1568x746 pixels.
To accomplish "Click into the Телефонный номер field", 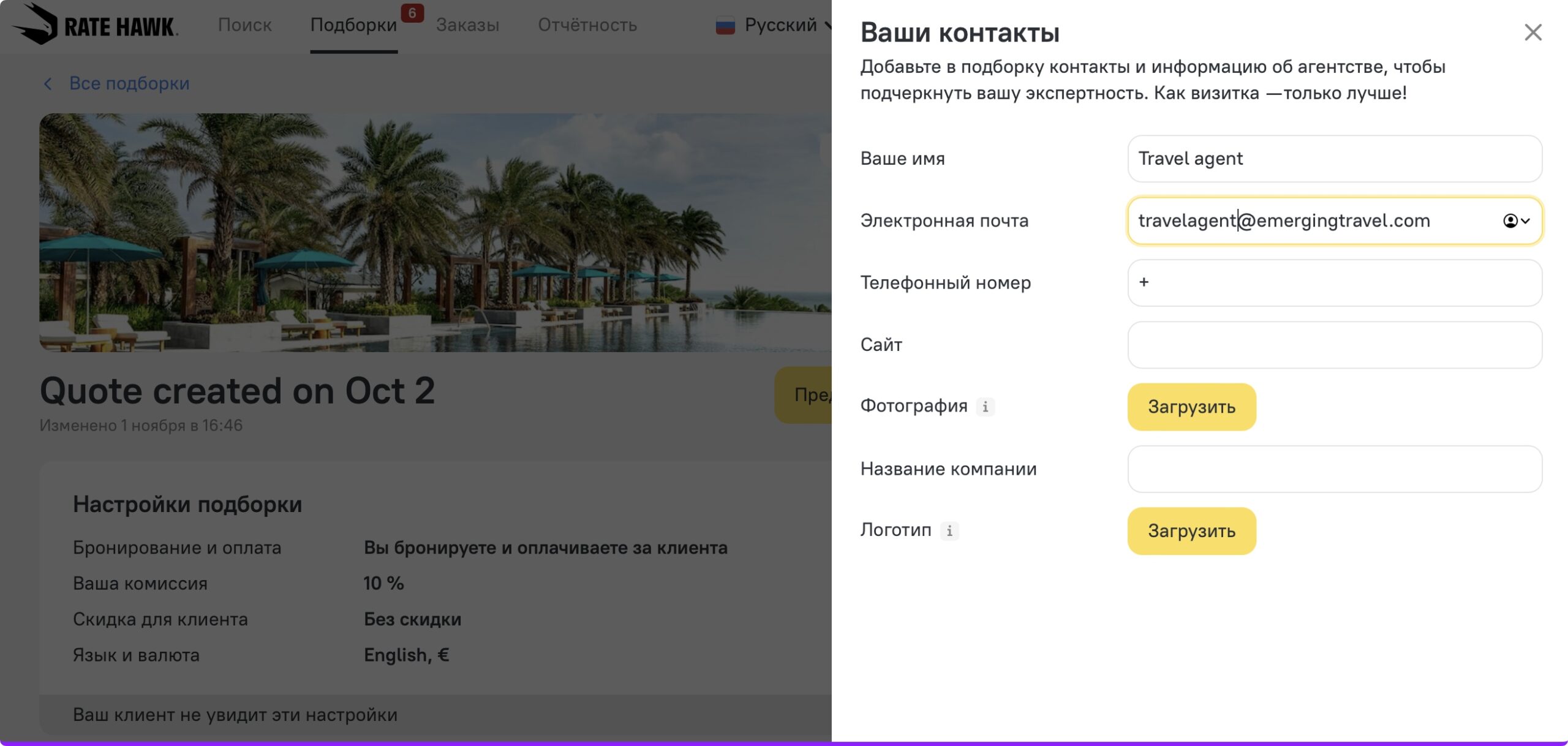I will [1334, 283].
